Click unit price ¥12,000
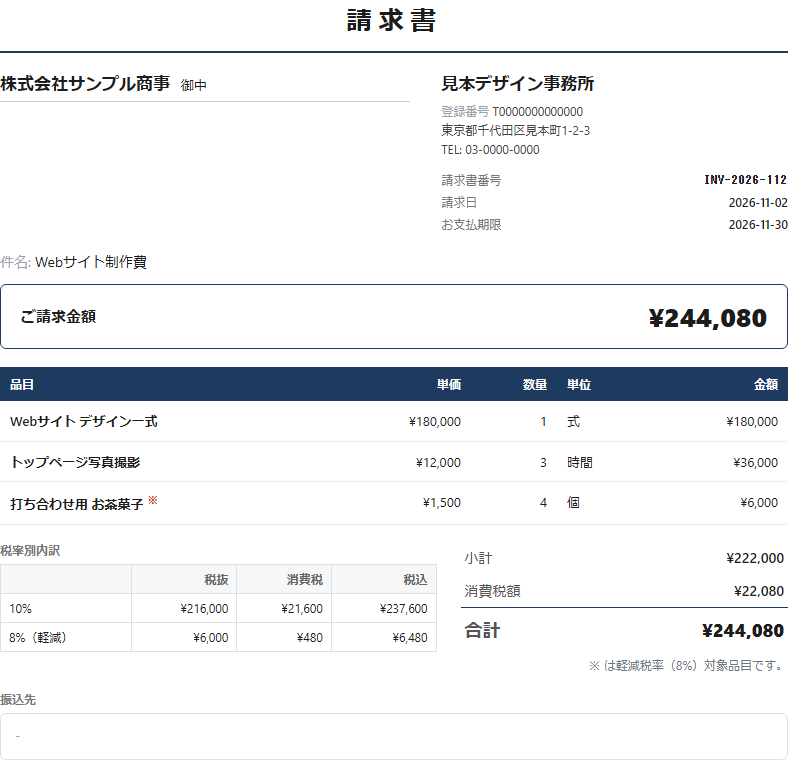 point(438,462)
